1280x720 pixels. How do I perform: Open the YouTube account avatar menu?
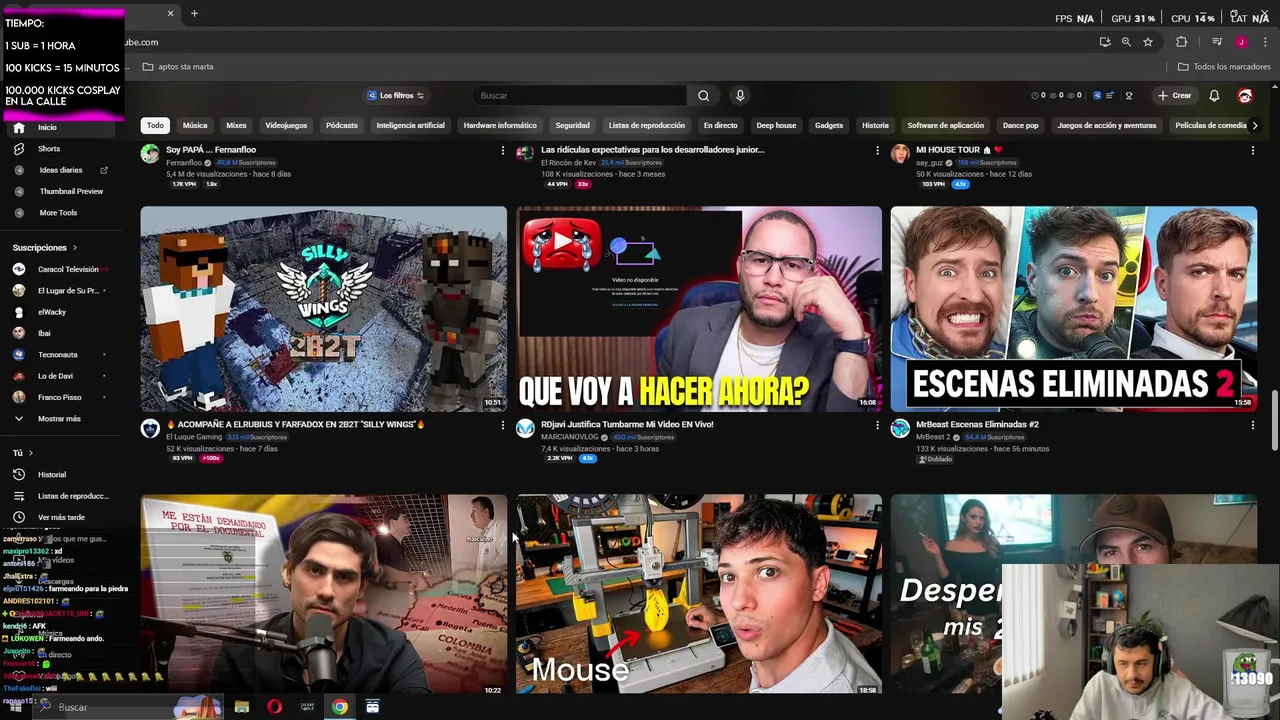coord(1245,96)
